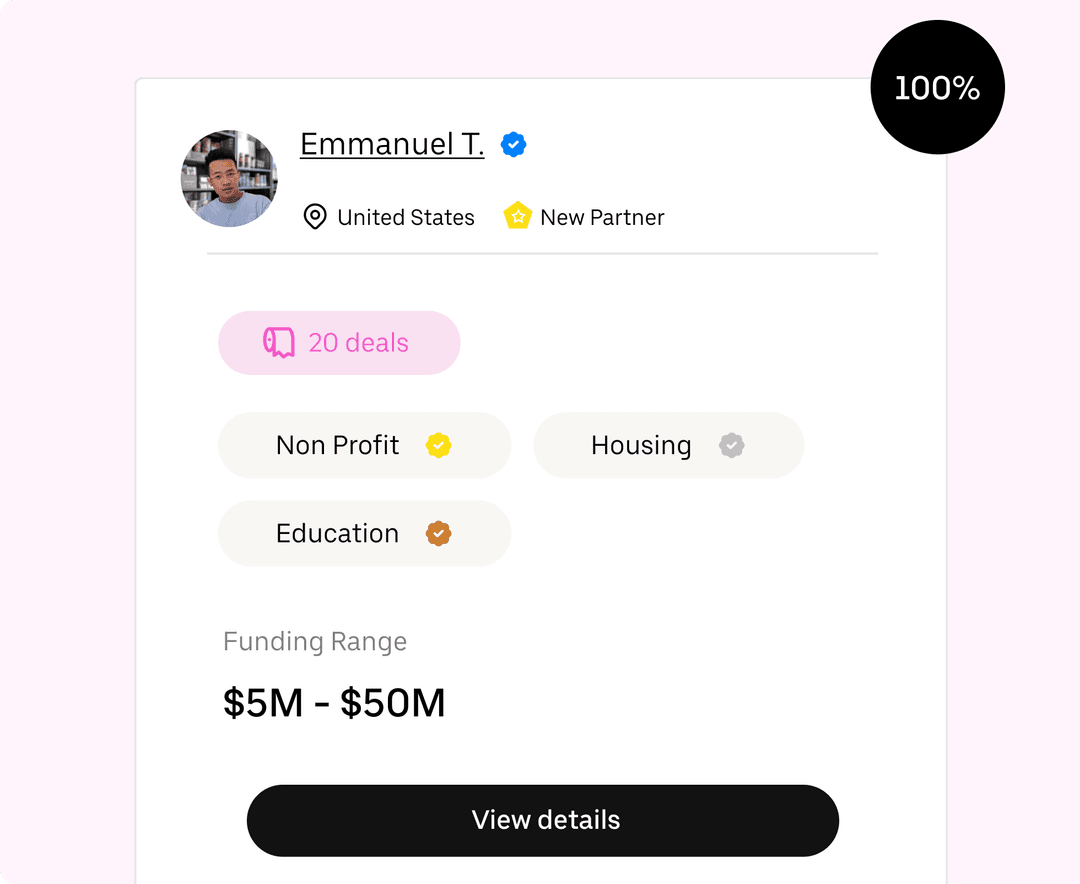This screenshot has height=884, width=1080.
Task: Toggle the Housing category tag
Action: pos(668,445)
